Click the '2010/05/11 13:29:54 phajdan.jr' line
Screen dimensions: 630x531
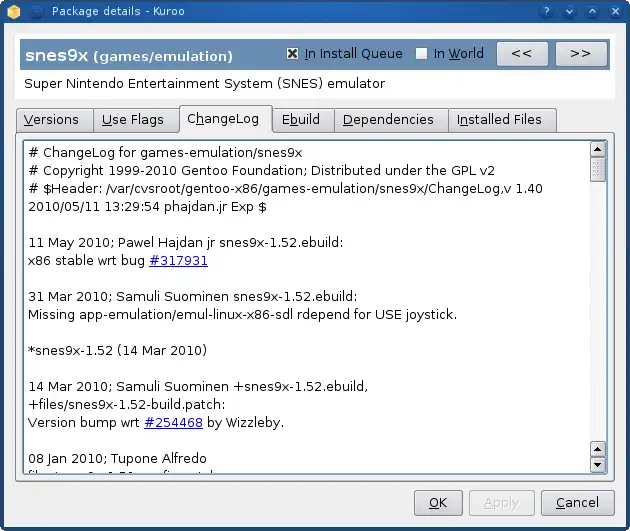[x=147, y=207]
